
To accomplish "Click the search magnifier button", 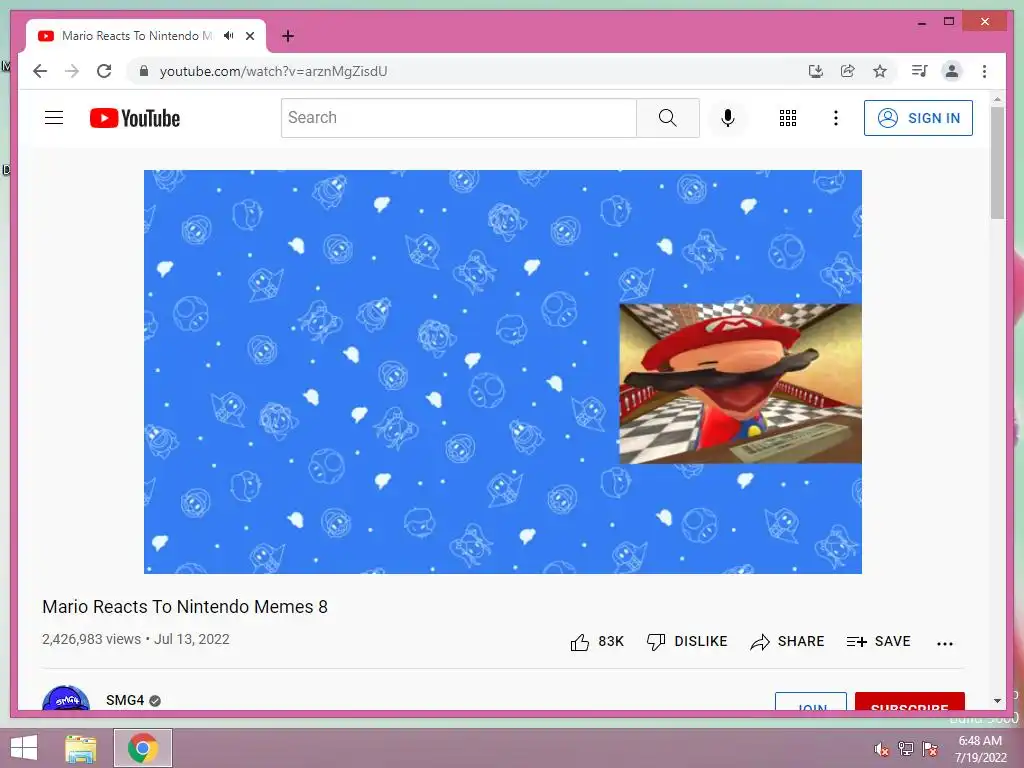I will click(667, 118).
